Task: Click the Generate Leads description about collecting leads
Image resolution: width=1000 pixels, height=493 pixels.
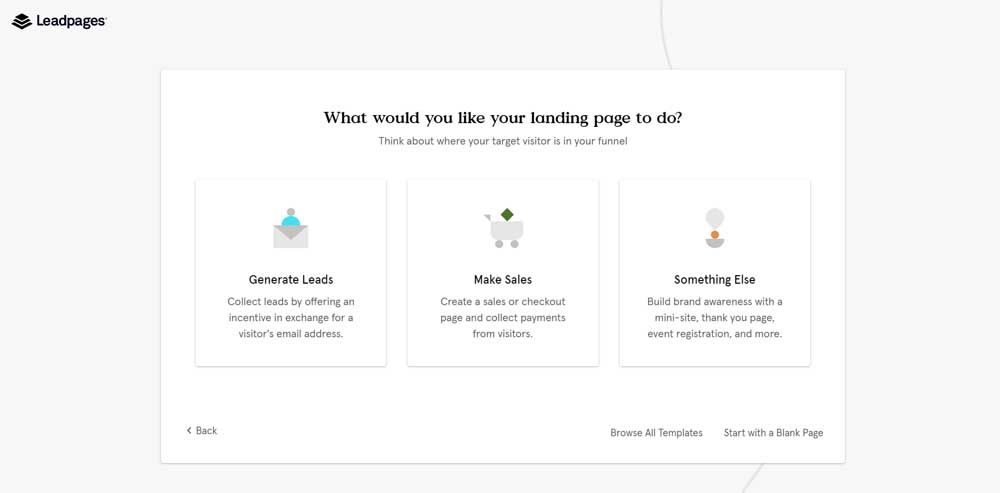Action: tap(291, 318)
